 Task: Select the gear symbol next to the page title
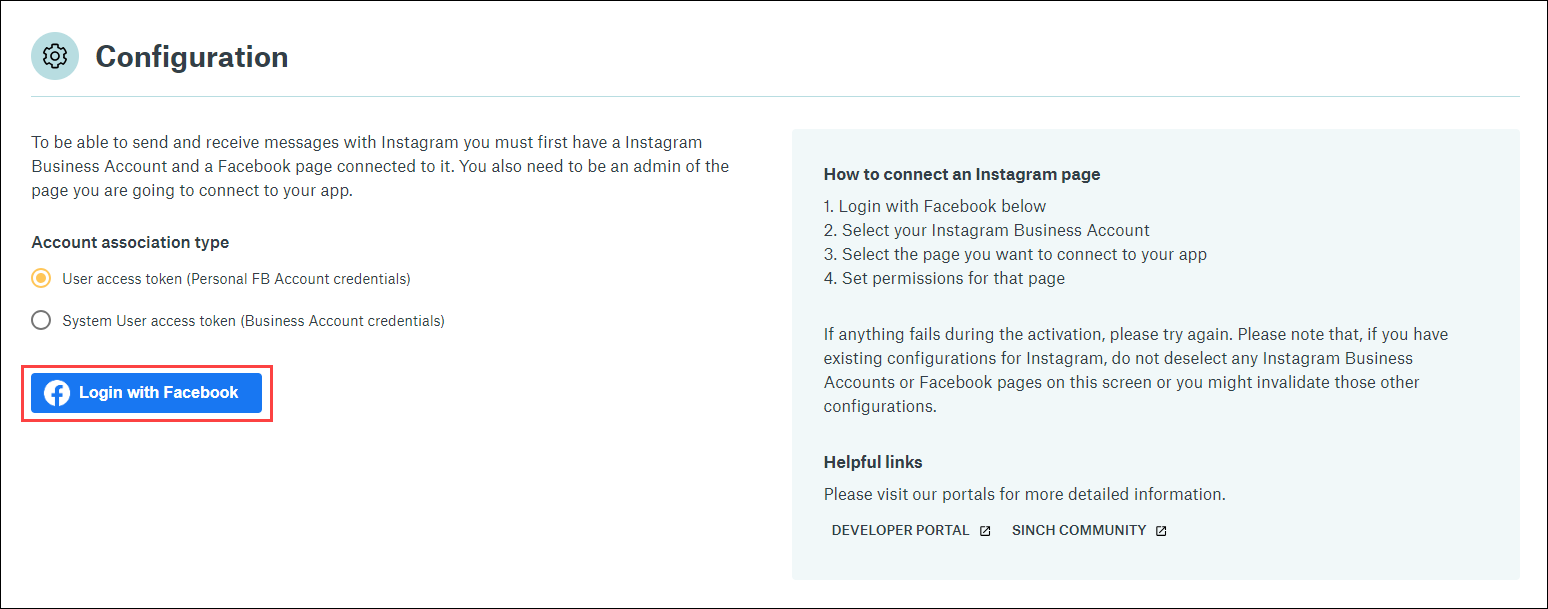(x=55, y=56)
